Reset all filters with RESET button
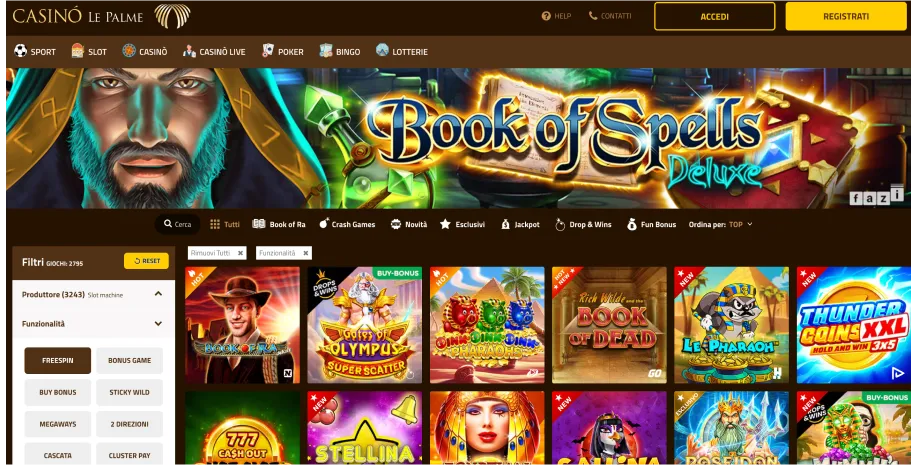 (146, 261)
